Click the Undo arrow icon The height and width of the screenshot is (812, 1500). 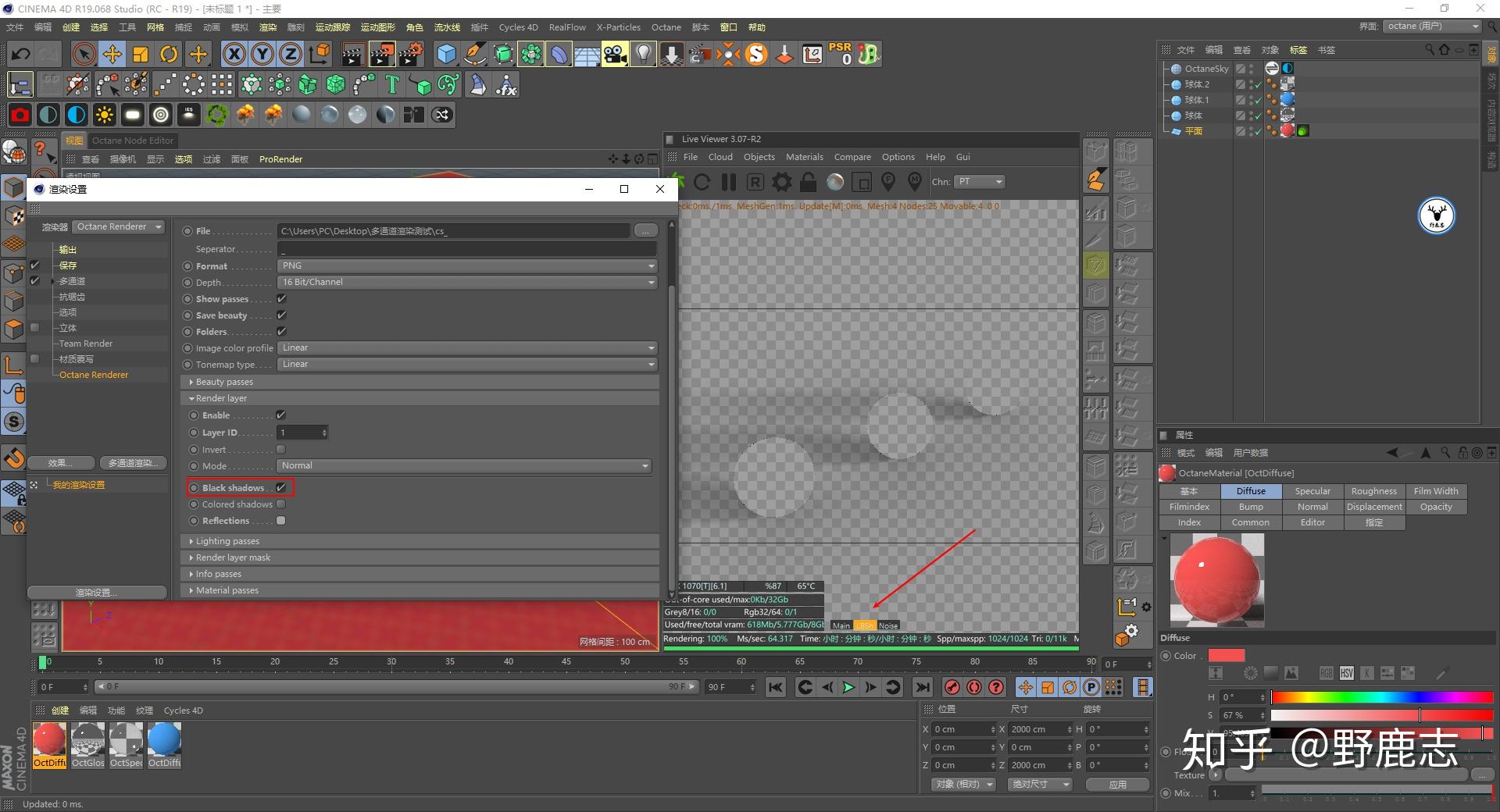click(21, 55)
